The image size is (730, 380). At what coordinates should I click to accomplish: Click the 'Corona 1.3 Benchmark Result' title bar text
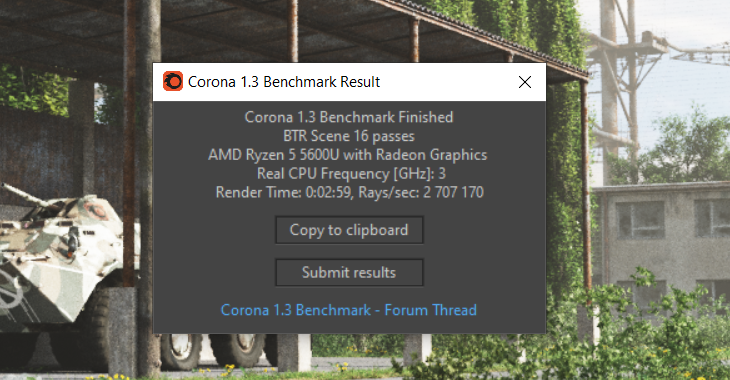point(284,82)
